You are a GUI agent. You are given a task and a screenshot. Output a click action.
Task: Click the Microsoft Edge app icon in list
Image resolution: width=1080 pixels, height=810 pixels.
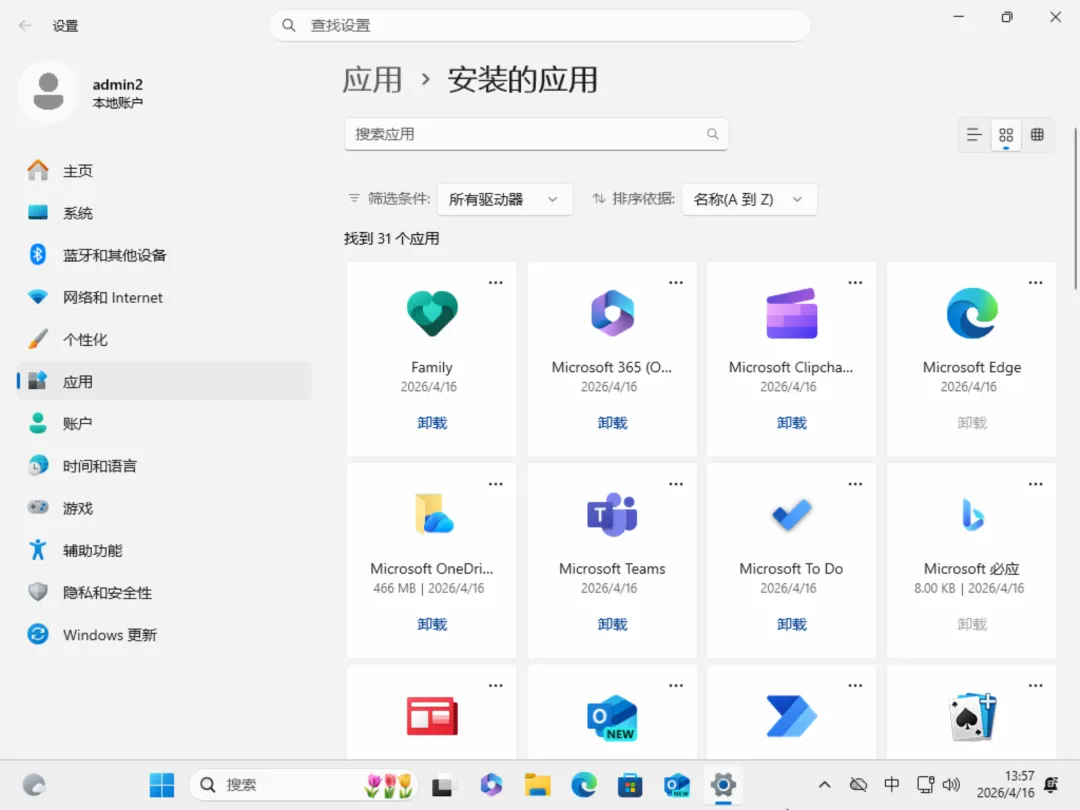pyautogui.click(x=972, y=313)
